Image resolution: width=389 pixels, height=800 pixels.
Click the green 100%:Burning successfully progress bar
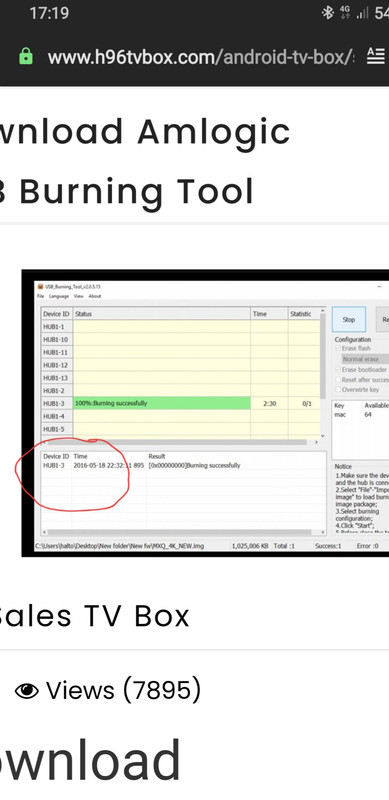(162, 403)
